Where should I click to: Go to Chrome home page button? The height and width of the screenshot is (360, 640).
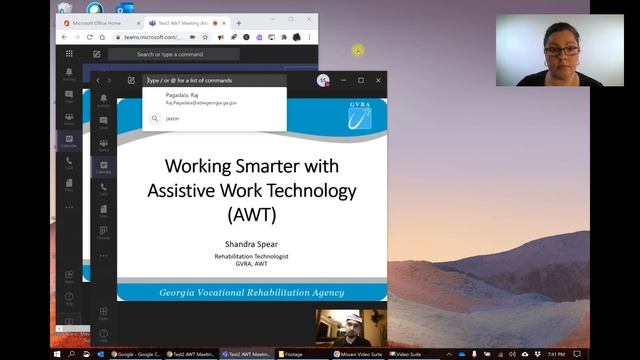[x=102, y=37]
